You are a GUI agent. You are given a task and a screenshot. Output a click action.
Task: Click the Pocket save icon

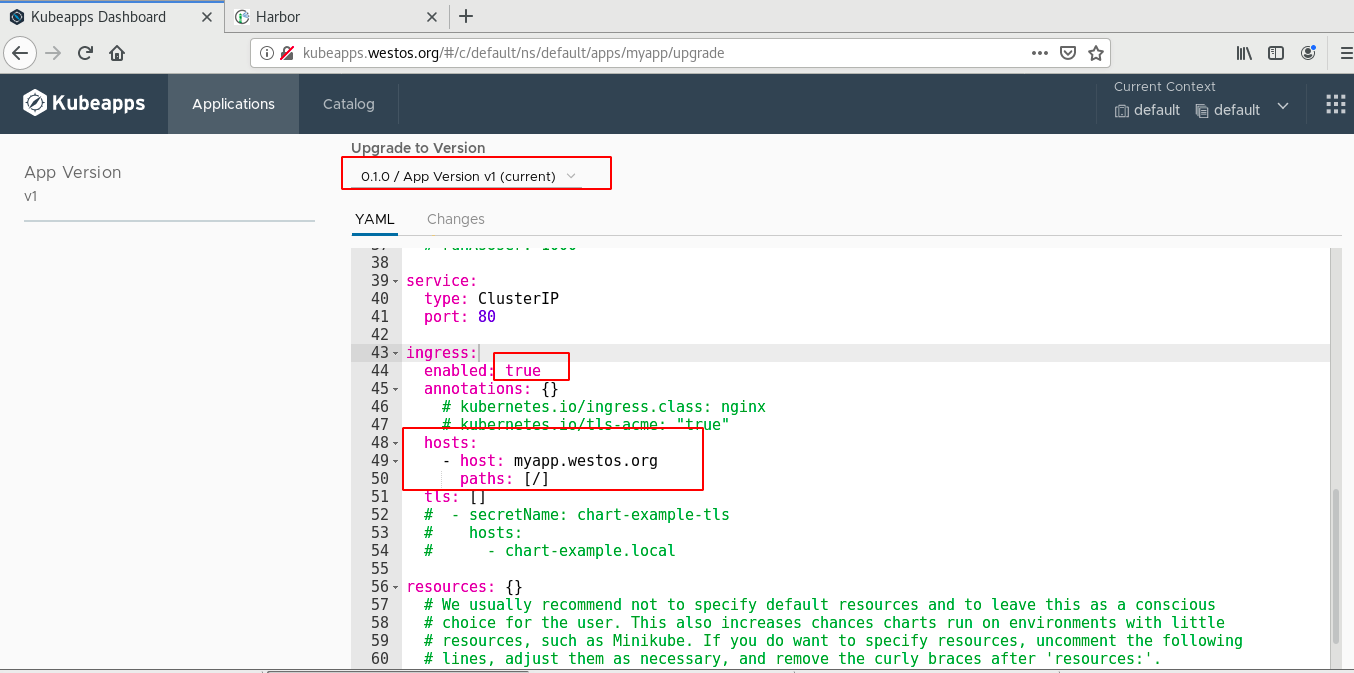click(x=1068, y=53)
